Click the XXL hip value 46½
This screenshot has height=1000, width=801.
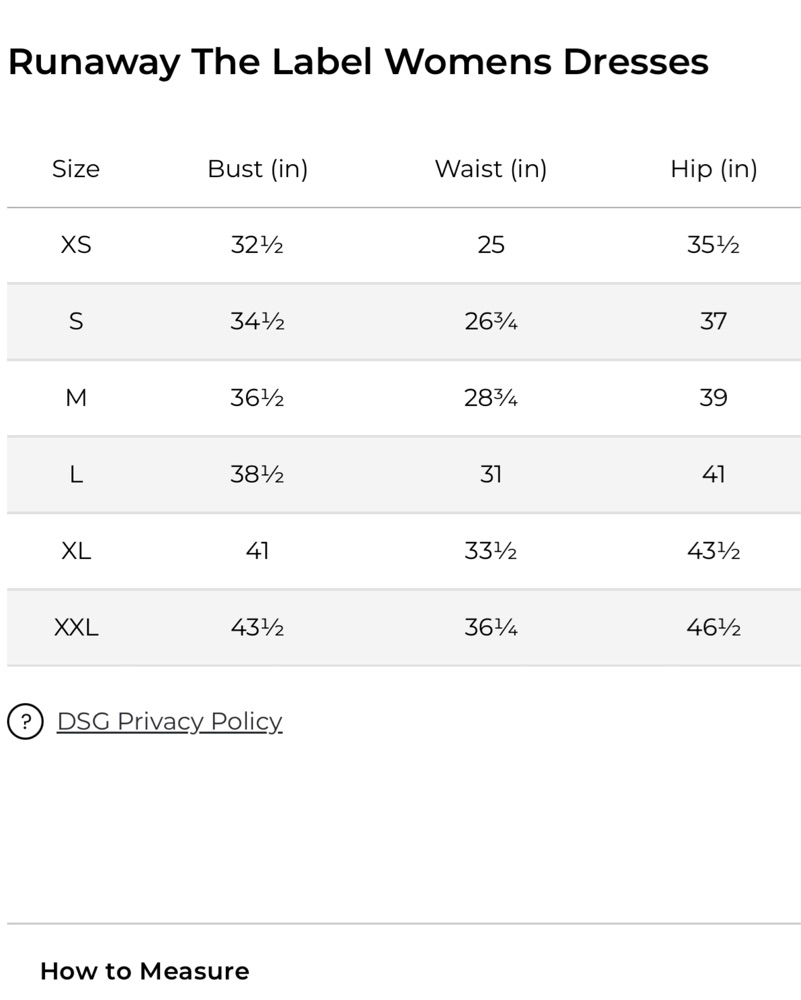point(714,628)
